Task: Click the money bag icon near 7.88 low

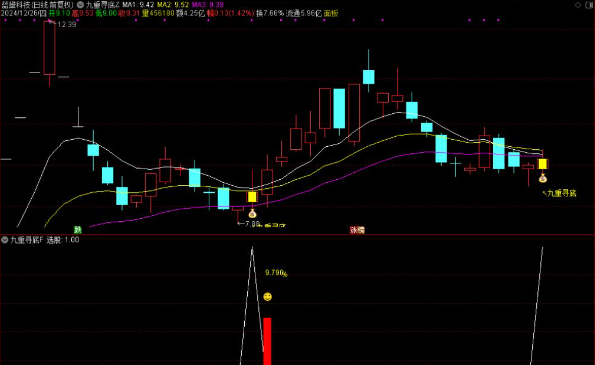Action: [252, 214]
